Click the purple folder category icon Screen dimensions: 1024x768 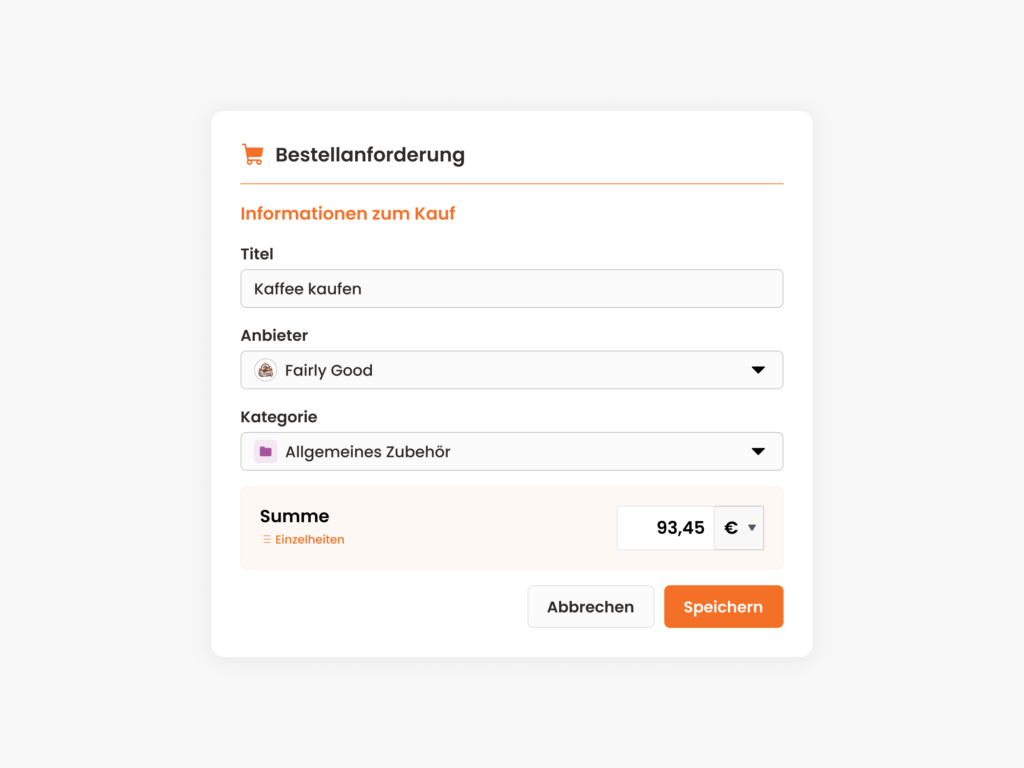pyautogui.click(x=265, y=451)
